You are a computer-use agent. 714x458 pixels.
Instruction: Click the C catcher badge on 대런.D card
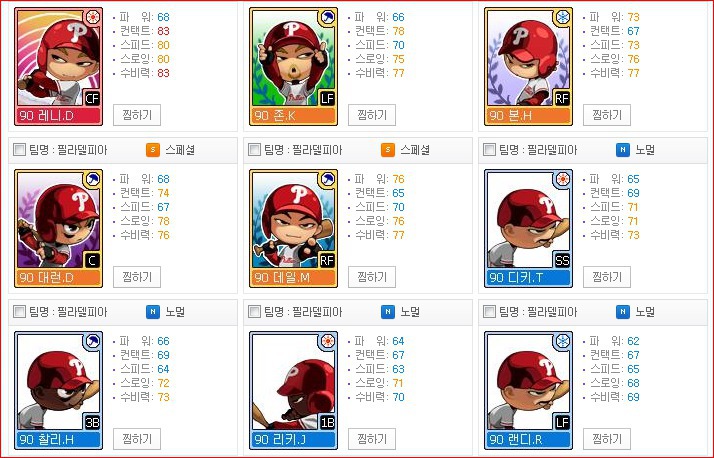[x=92, y=260]
